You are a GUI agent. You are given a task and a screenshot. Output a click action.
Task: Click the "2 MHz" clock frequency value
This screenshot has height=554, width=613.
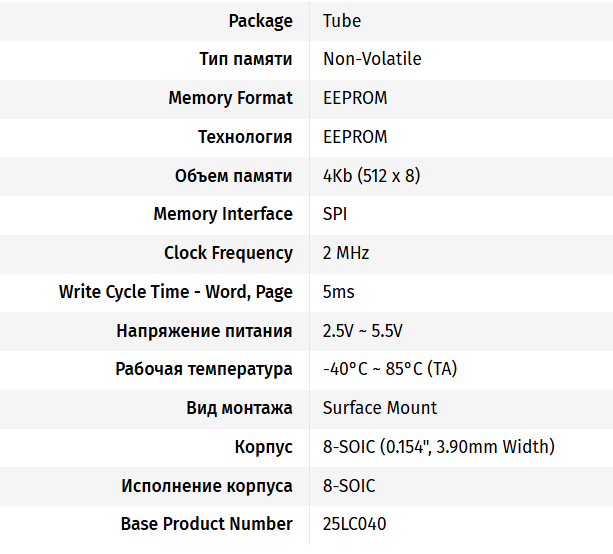pyautogui.click(x=346, y=253)
